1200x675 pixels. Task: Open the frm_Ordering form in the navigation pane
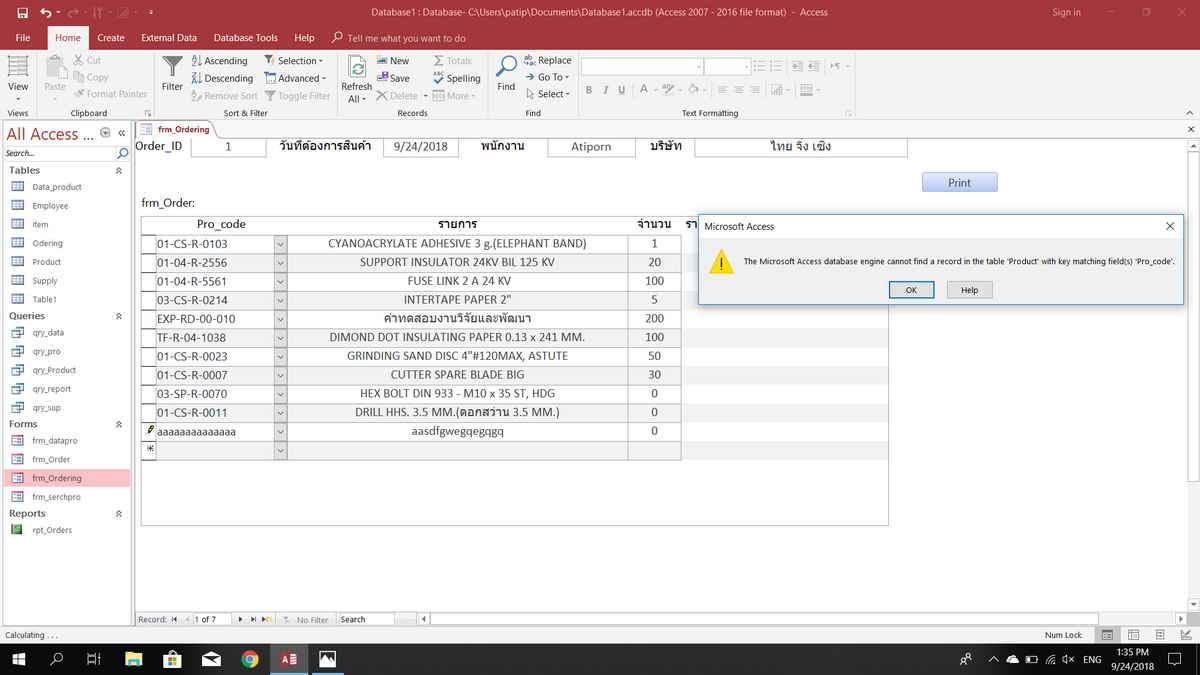pyautogui.click(x=67, y=478)
